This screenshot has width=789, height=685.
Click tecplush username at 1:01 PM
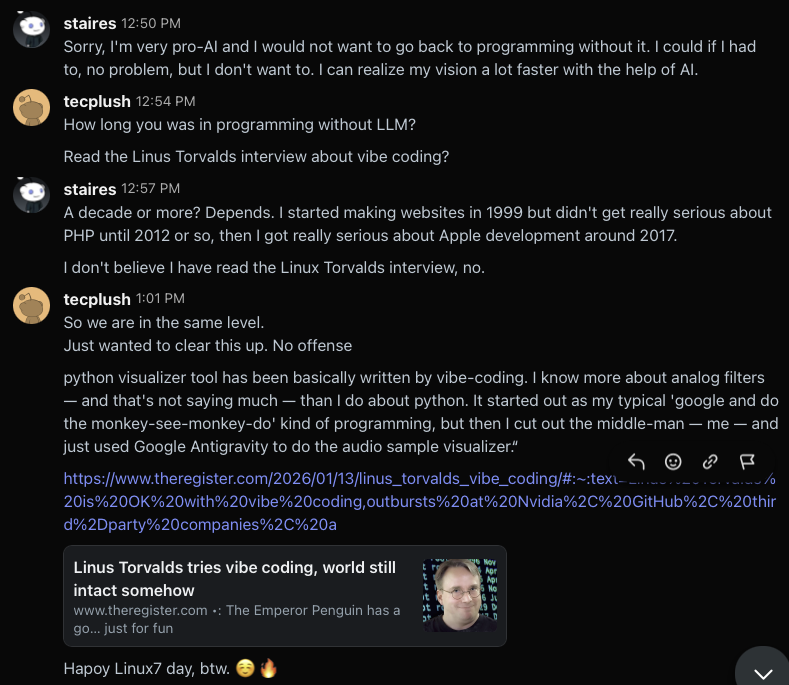click(97, 298)
